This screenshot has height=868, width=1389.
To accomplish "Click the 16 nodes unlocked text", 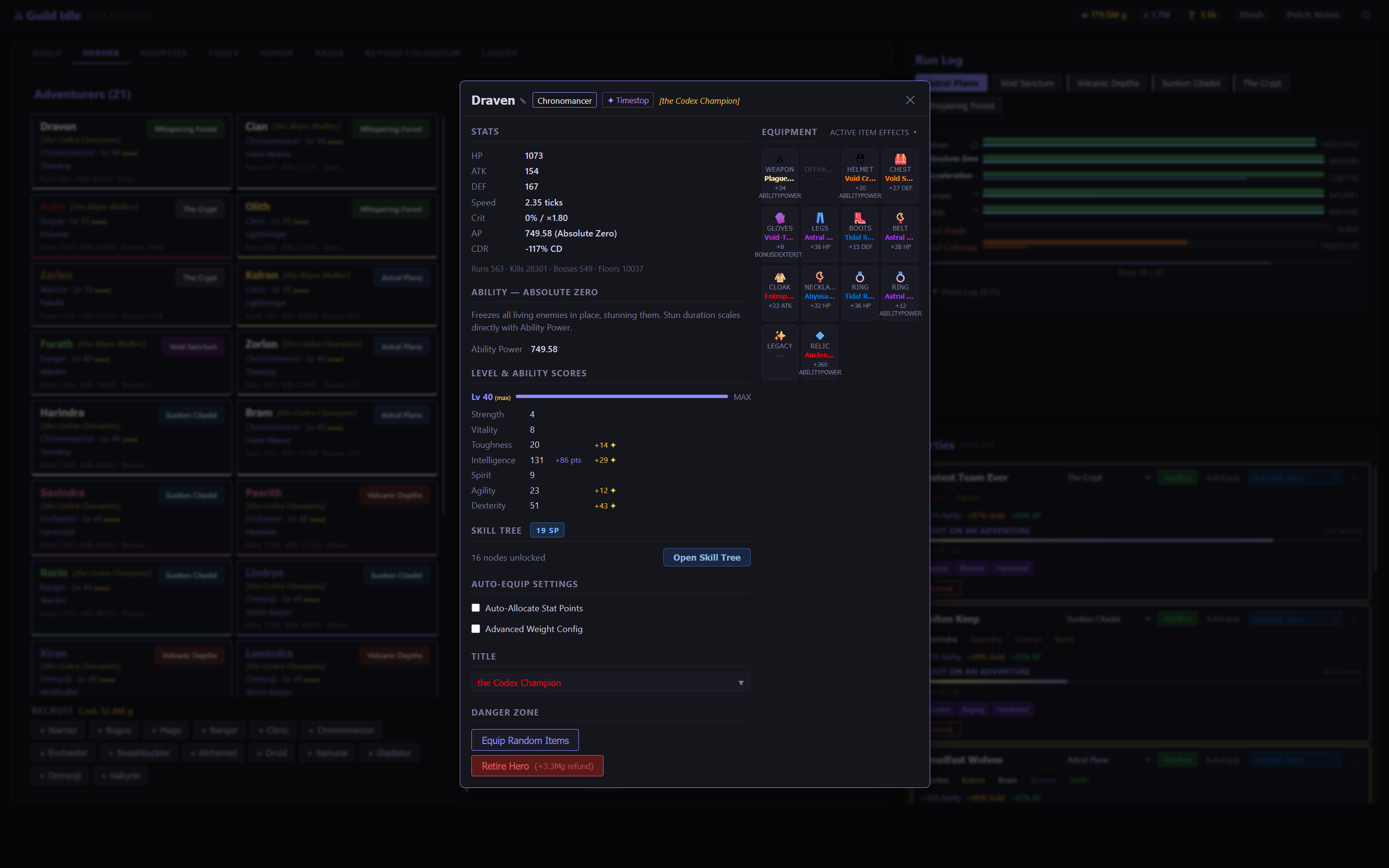I will coord(508,557).
